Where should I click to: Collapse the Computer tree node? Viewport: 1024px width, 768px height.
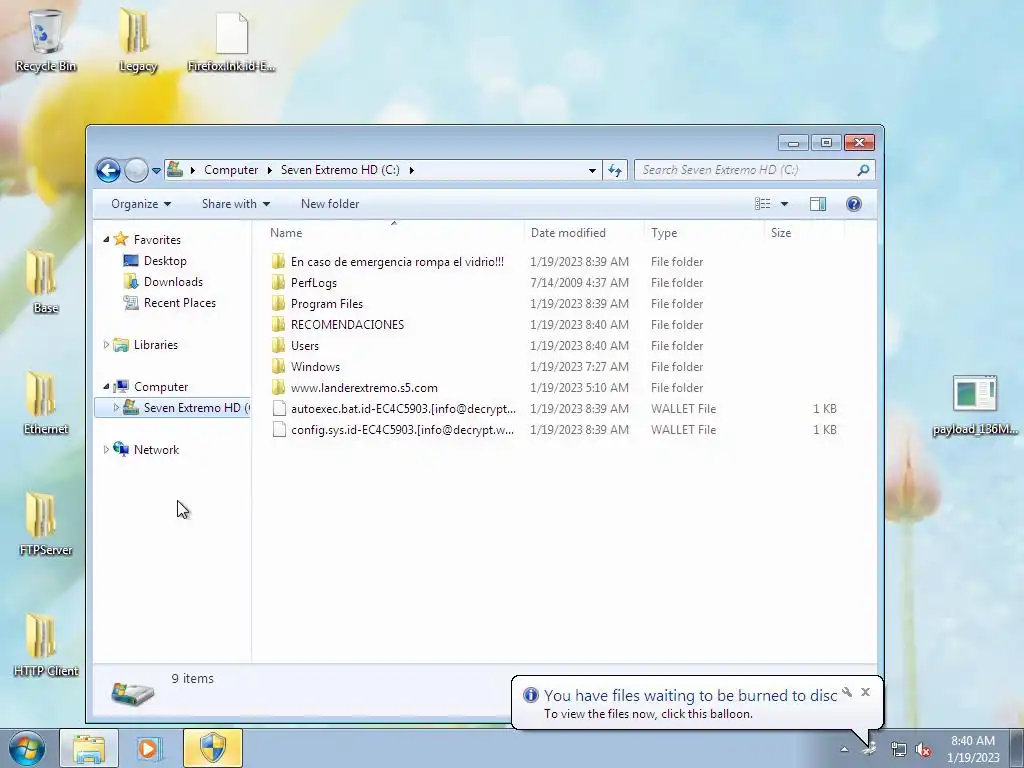pyautogui.click(x=106, y=387)
